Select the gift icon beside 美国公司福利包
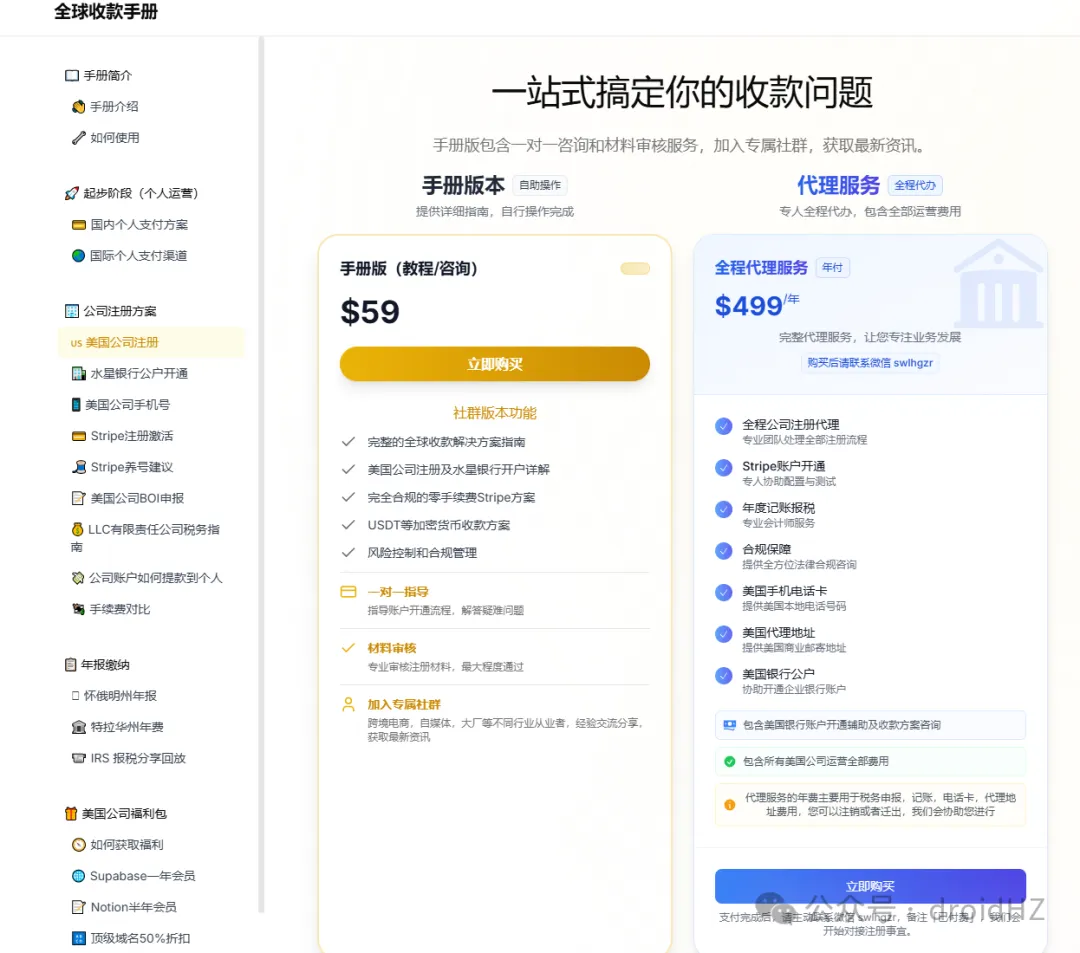1080x953 pixels. pyautogui.click(x=70, y=813)
